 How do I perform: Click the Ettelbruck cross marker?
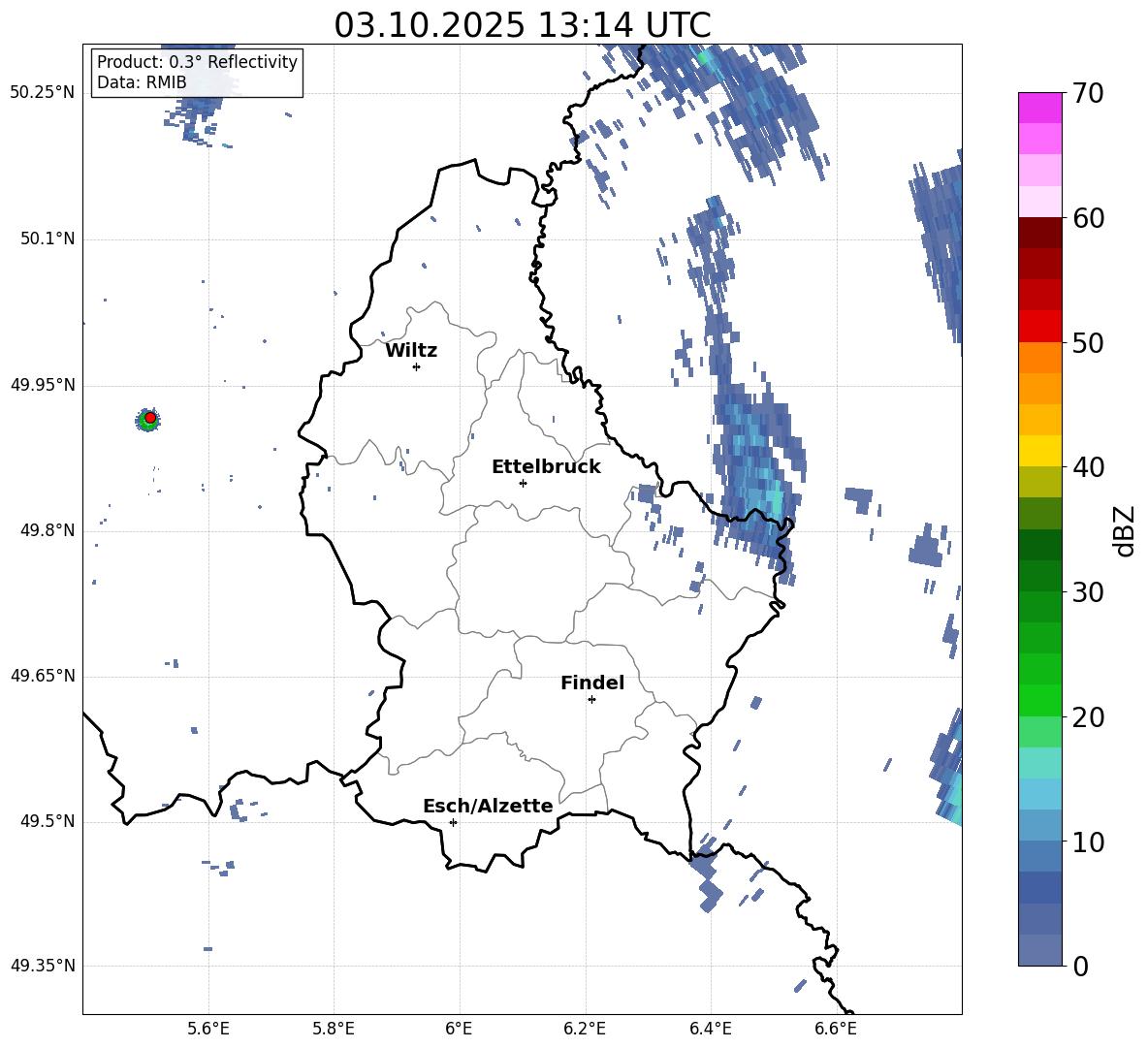pyautogui.click(x=523, y=483)
